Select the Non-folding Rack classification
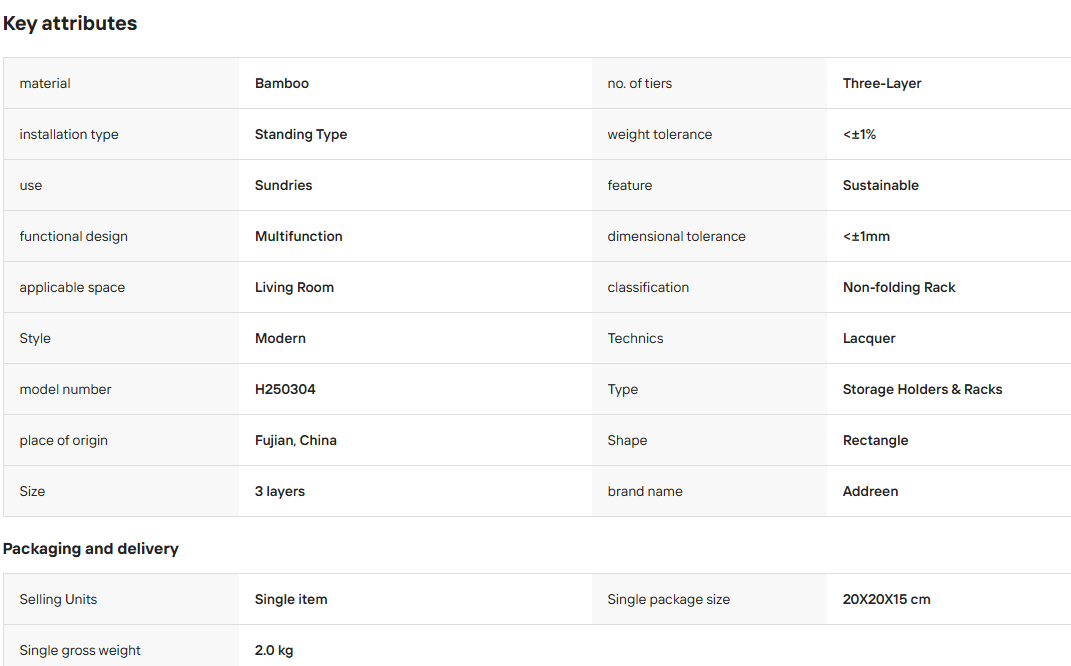This screenshot has width=1071, height=666. 899,288
